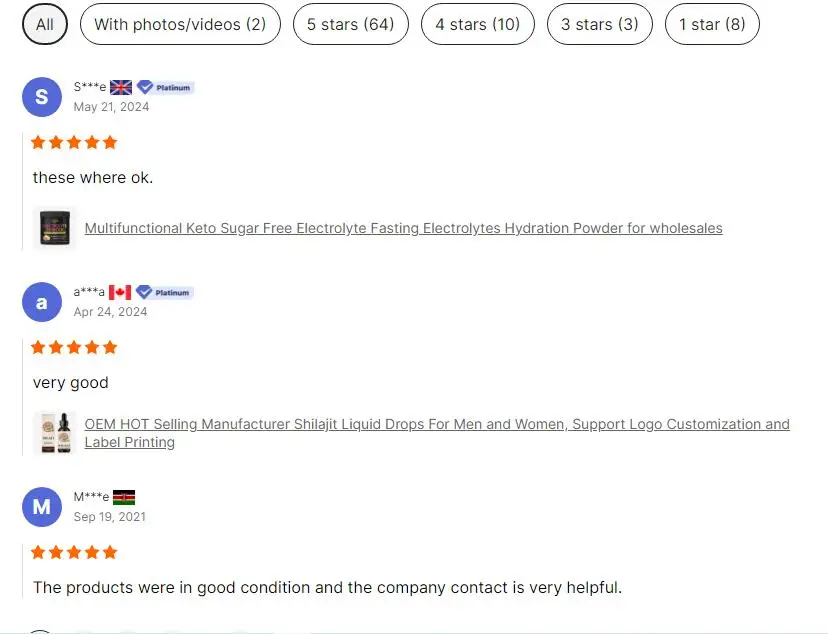Click the S reviewer avatar
The width and height of the screenshot is (828, 634).
click(41, 97)
